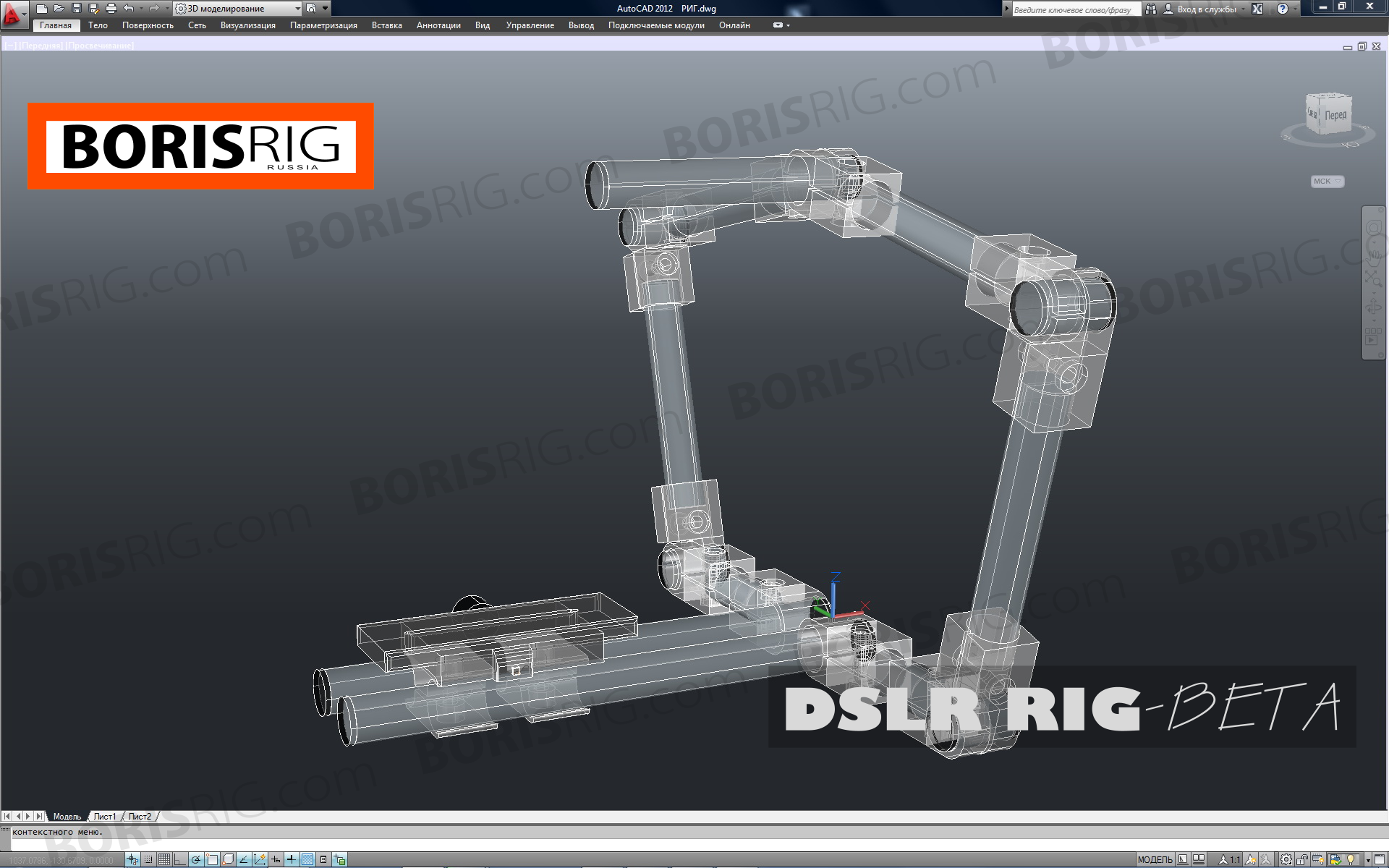Click the [−] viewport controls label
Viewport: 1389px width, 868px height.
pos(10,46)
